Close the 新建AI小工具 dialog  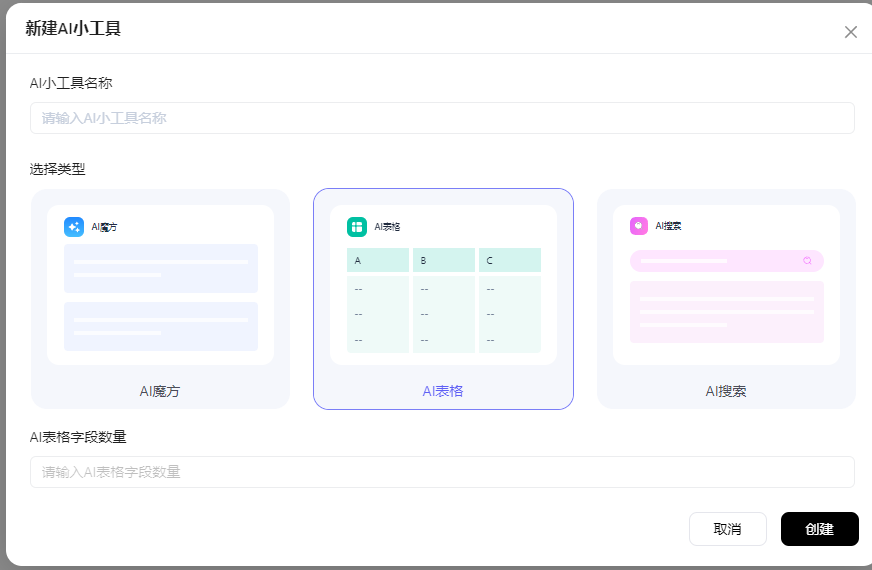click(850, 32)
